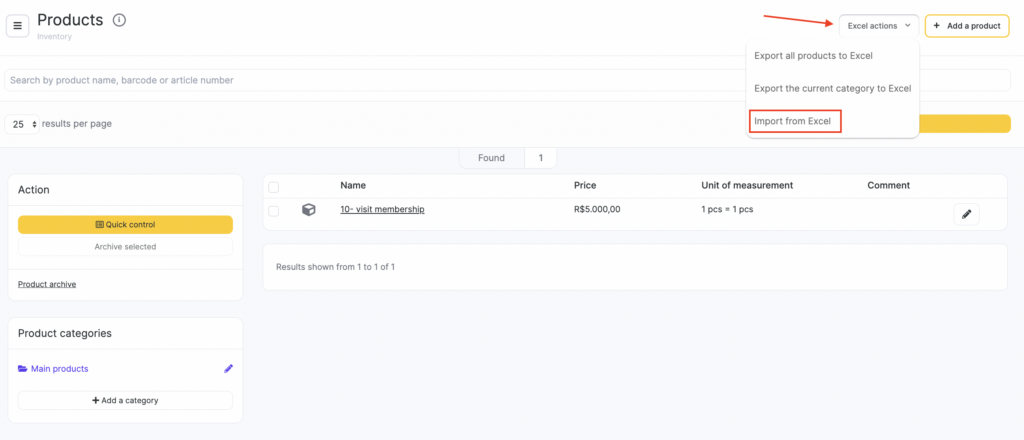Viewport: 1024px width, 440px height.
Task: Open the Product archive link
Action: (47, 284)
